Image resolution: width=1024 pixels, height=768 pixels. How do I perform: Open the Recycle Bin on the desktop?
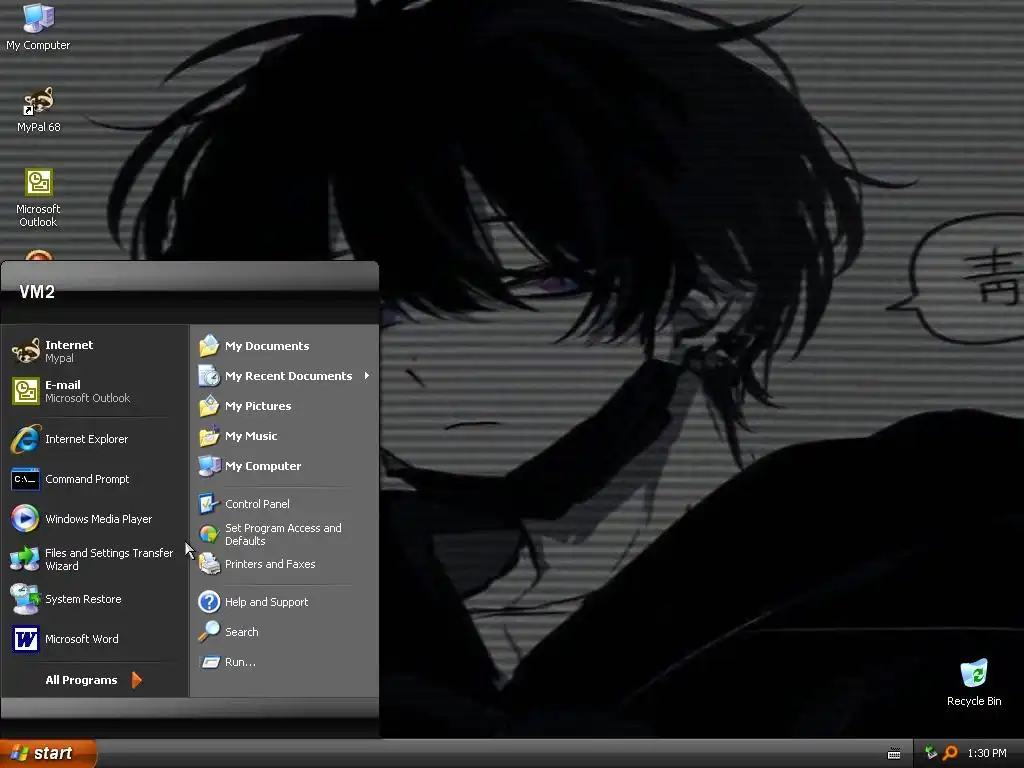pos(974,682)
